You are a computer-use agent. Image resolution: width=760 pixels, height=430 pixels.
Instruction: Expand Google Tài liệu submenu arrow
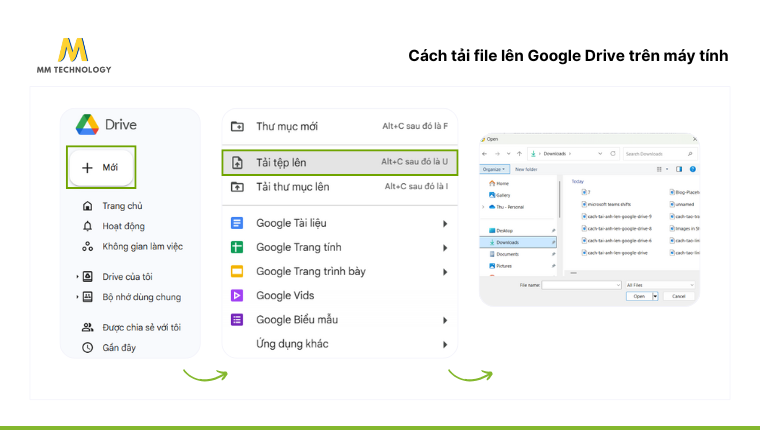pos(445,223)
